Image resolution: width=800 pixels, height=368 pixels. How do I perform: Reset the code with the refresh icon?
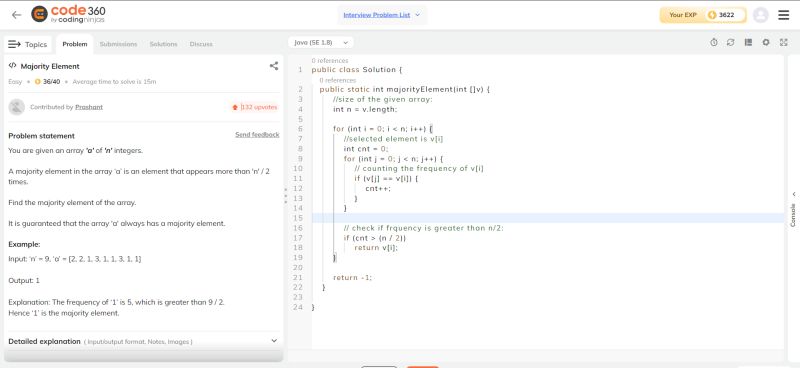(731, 42)
